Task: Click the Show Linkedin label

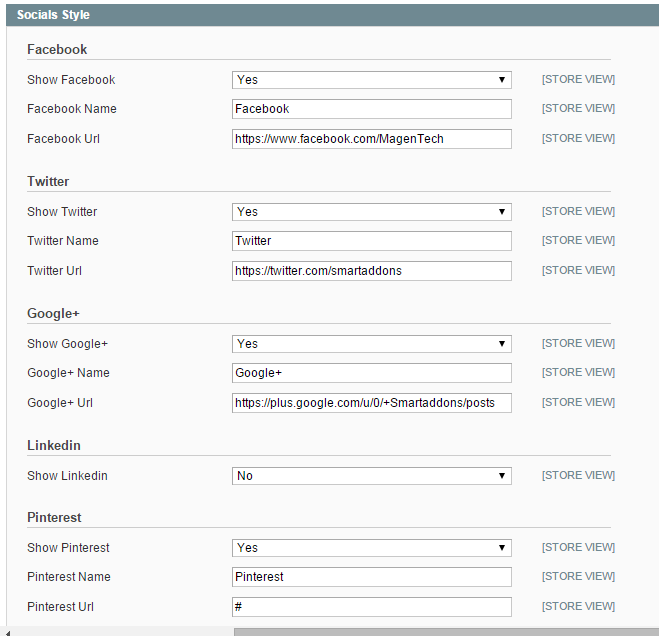Action: tap(67, 476)
